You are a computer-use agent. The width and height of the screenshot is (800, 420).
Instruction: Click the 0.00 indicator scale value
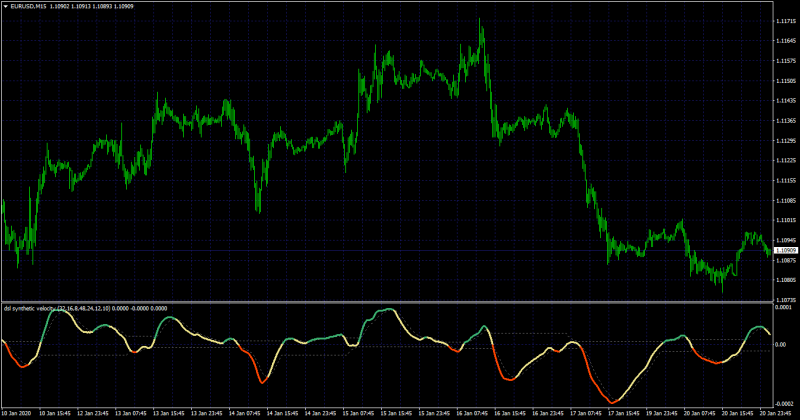781,344
